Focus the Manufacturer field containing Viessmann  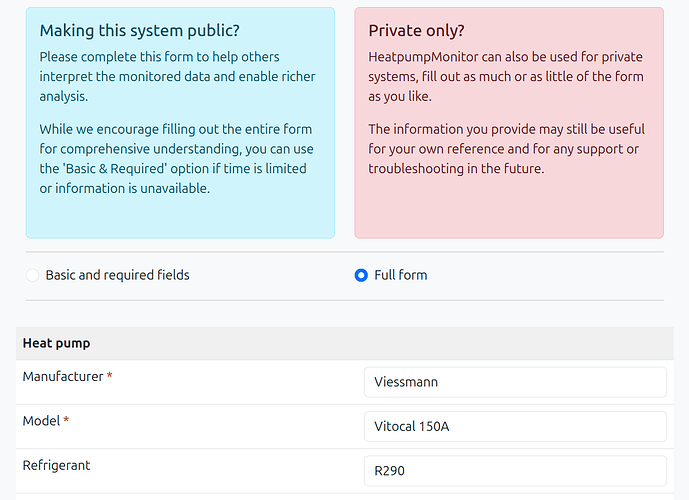[x=514, y=382]
